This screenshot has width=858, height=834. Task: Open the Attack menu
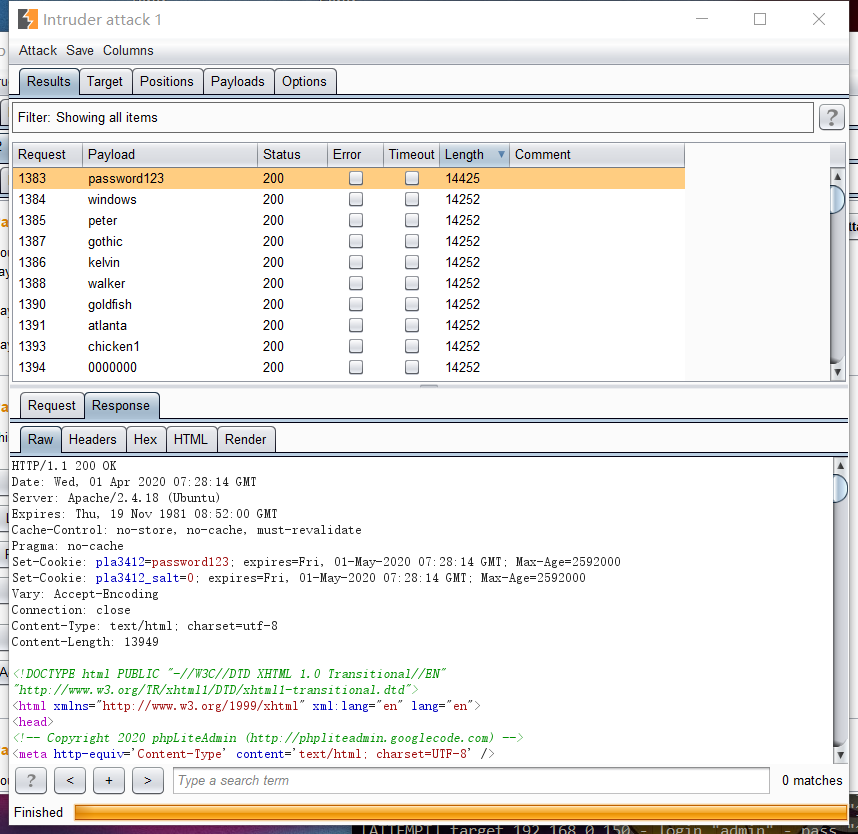click(38, 50)
